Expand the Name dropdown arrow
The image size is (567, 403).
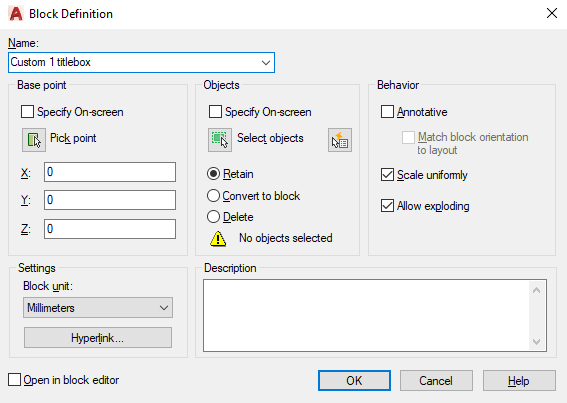266,63
